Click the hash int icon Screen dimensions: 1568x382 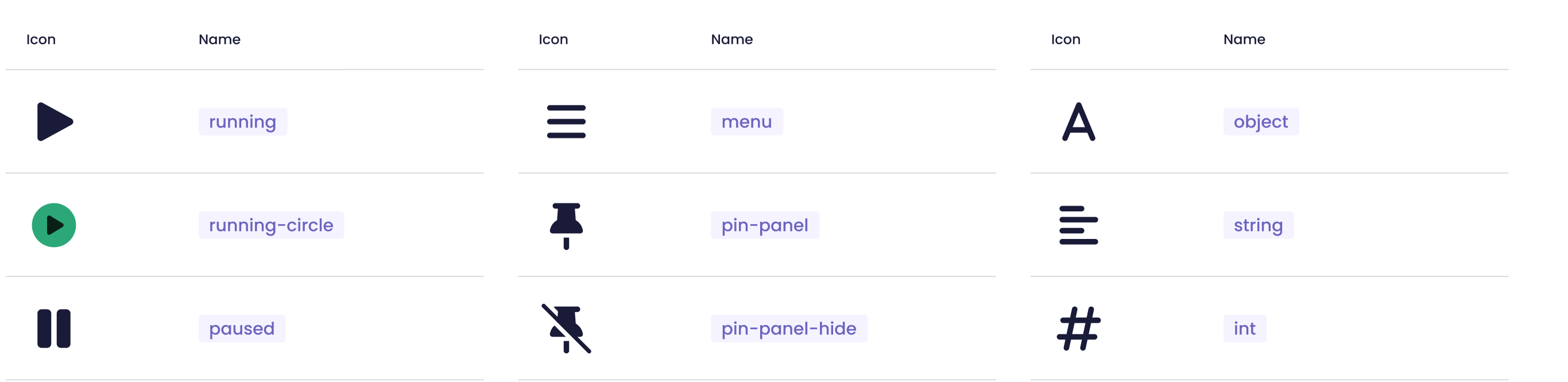[1079, 329]
